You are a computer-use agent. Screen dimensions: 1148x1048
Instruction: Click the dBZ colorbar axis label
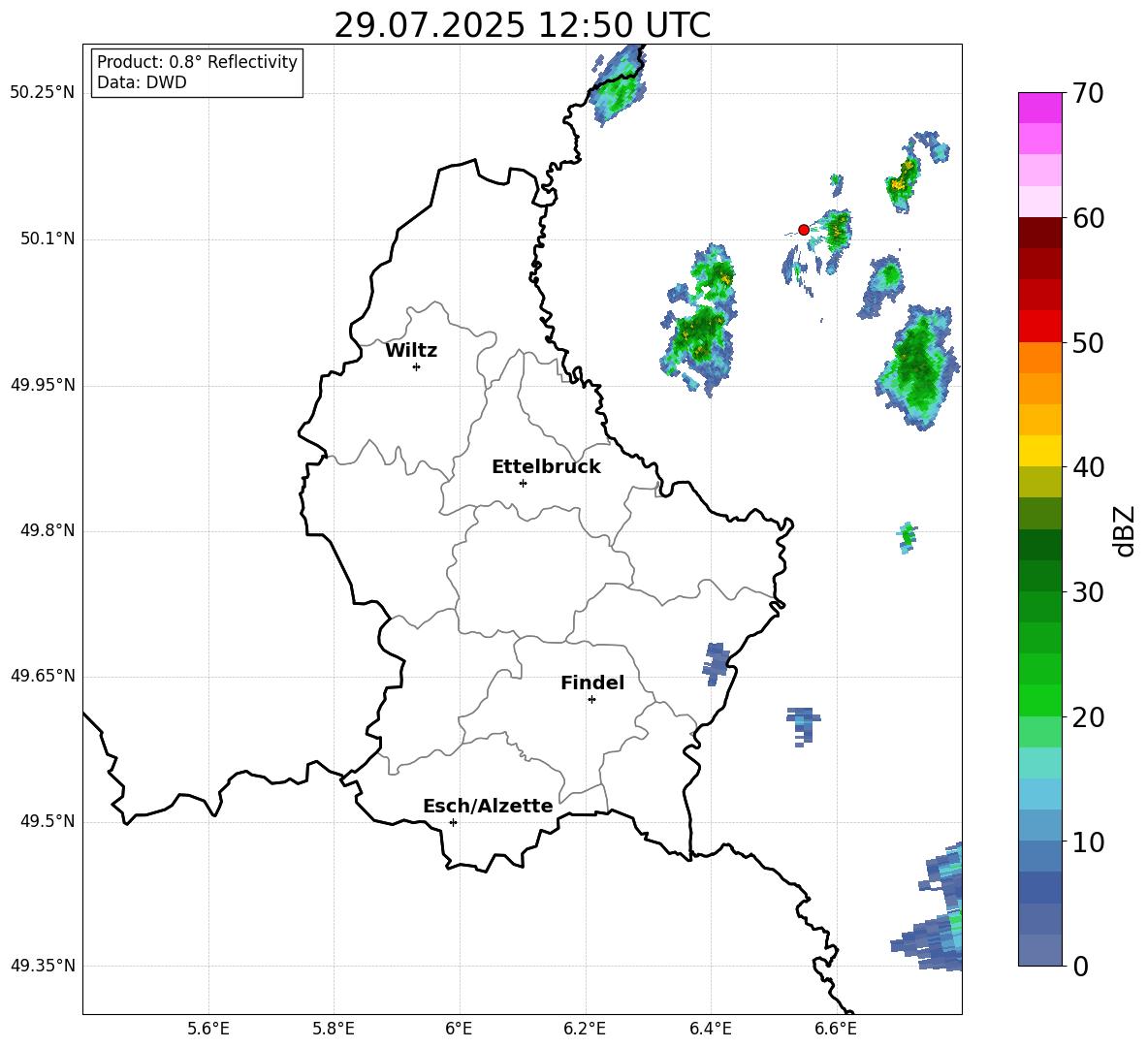click(x=1124, y=530)
